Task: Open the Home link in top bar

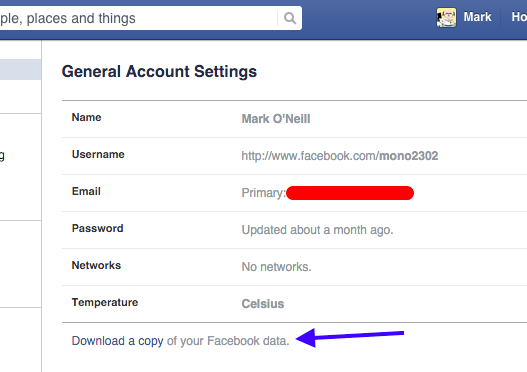Action: (x=519, y=17)
